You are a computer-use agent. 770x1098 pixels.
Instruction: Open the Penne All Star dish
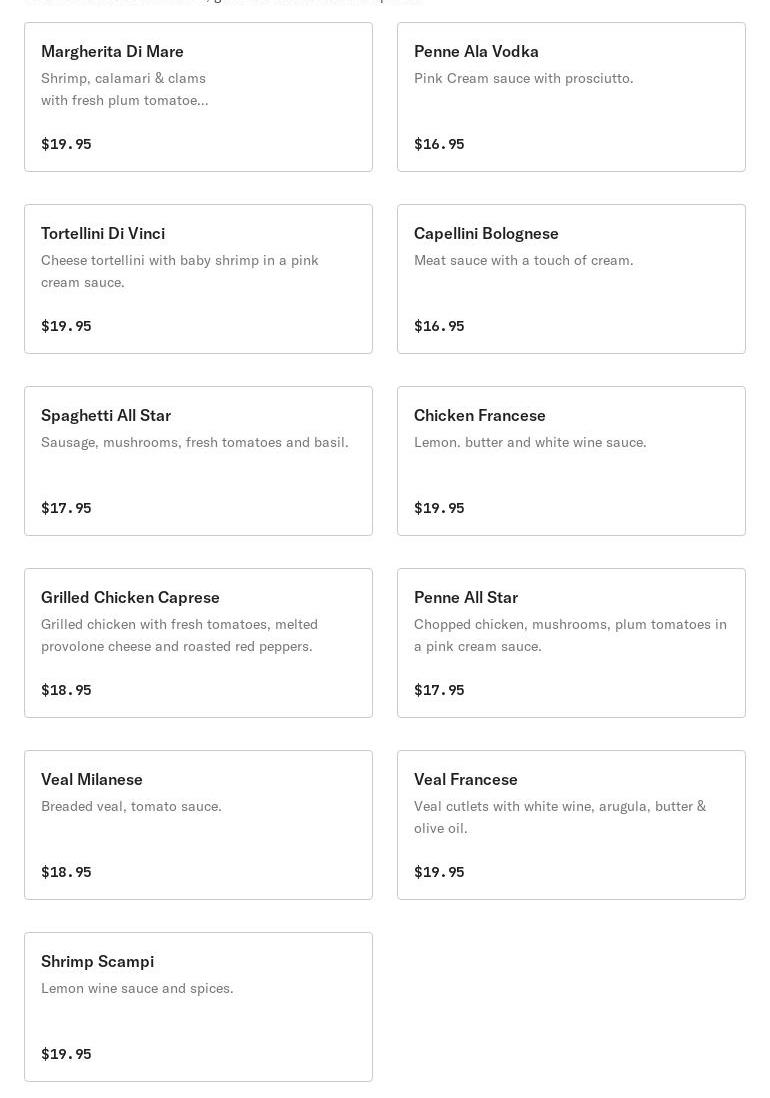click(571, 643)
